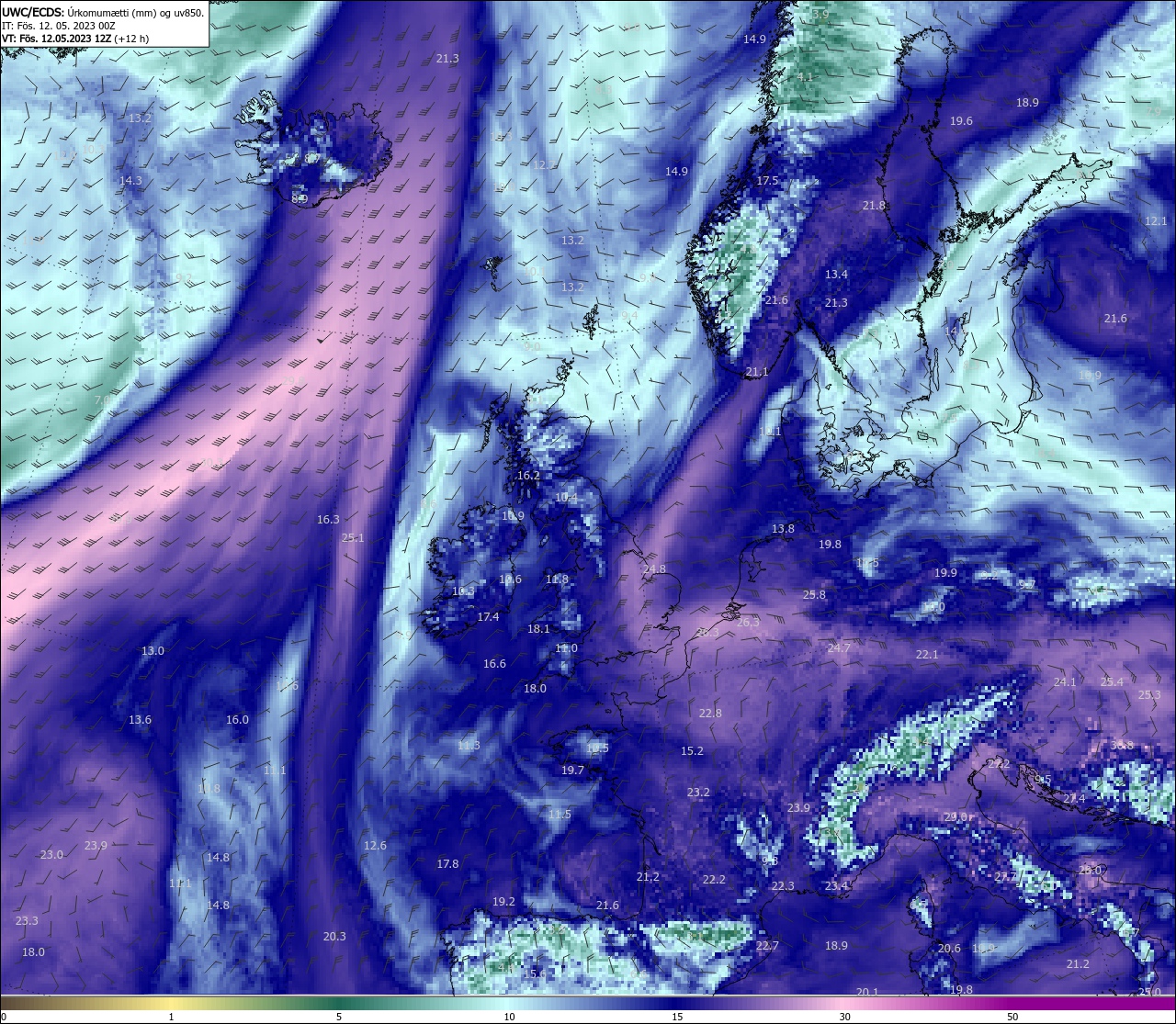Select the 17.8 map value

(x=447, y=864)
